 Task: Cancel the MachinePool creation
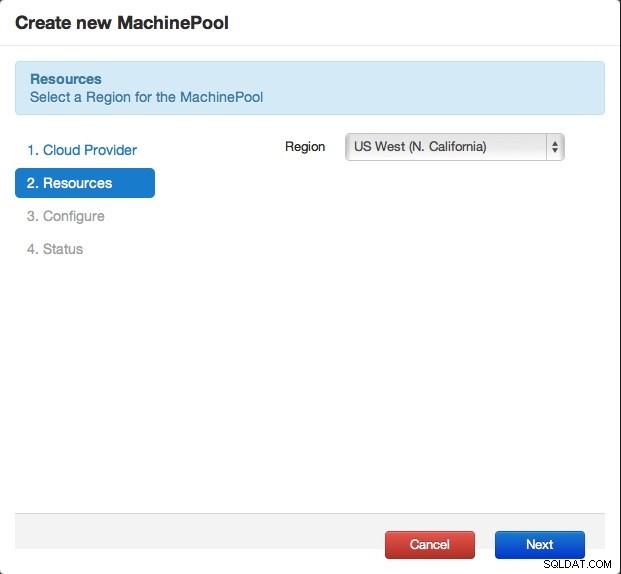click(430, 545)
